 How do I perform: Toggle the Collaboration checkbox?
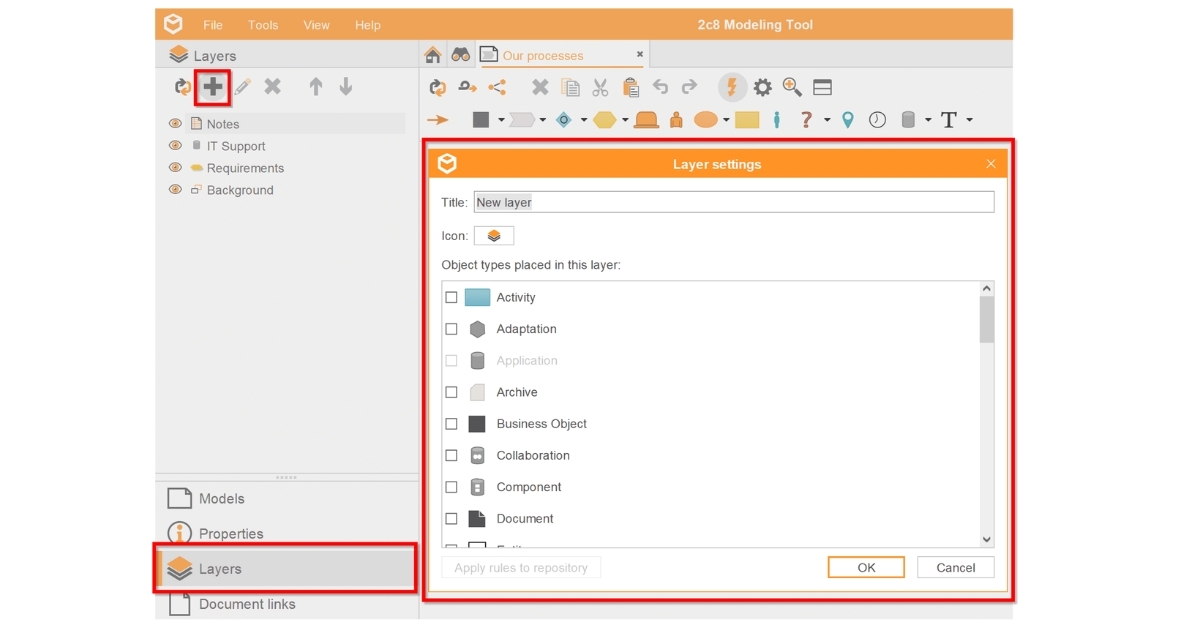(x=451, y=455)
